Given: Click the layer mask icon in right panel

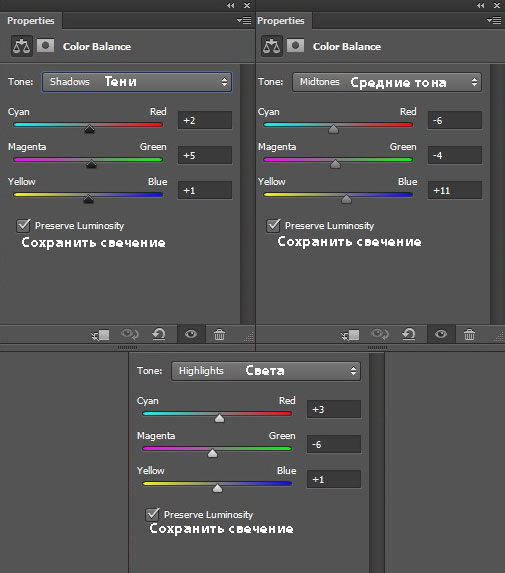Looking at the screenshot, I should [295, 46].
